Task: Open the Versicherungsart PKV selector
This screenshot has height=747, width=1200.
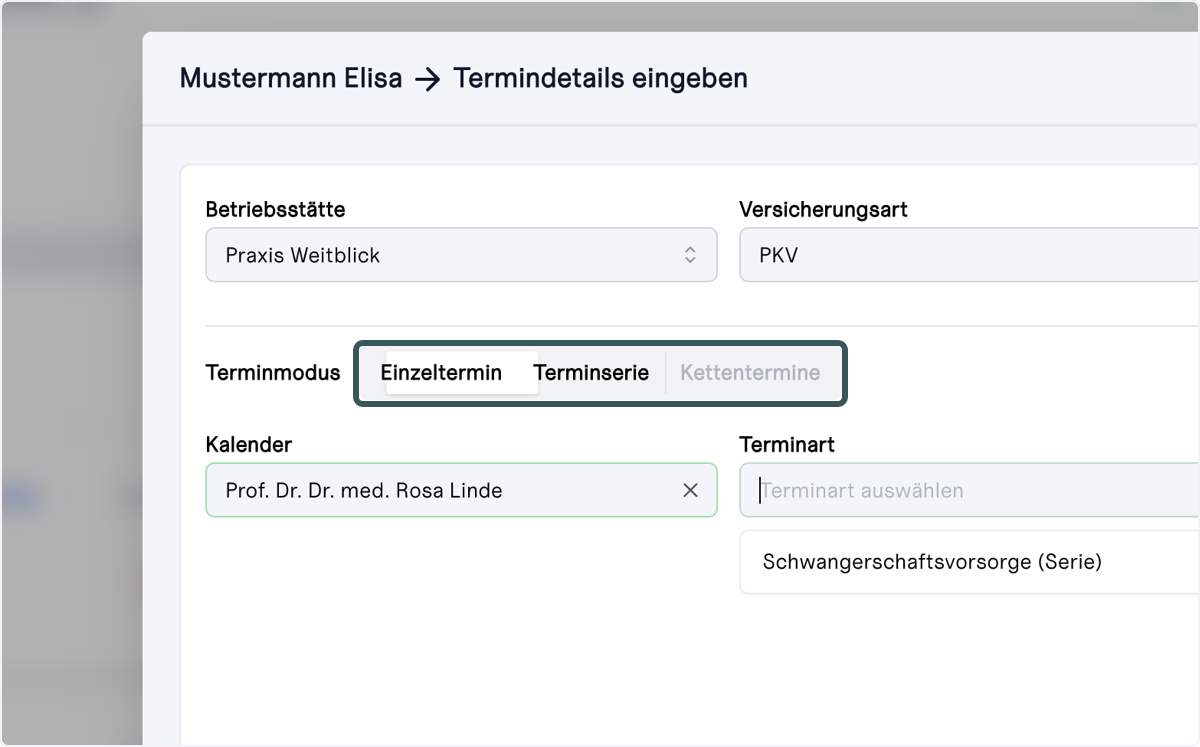Action: pos(969,255)
